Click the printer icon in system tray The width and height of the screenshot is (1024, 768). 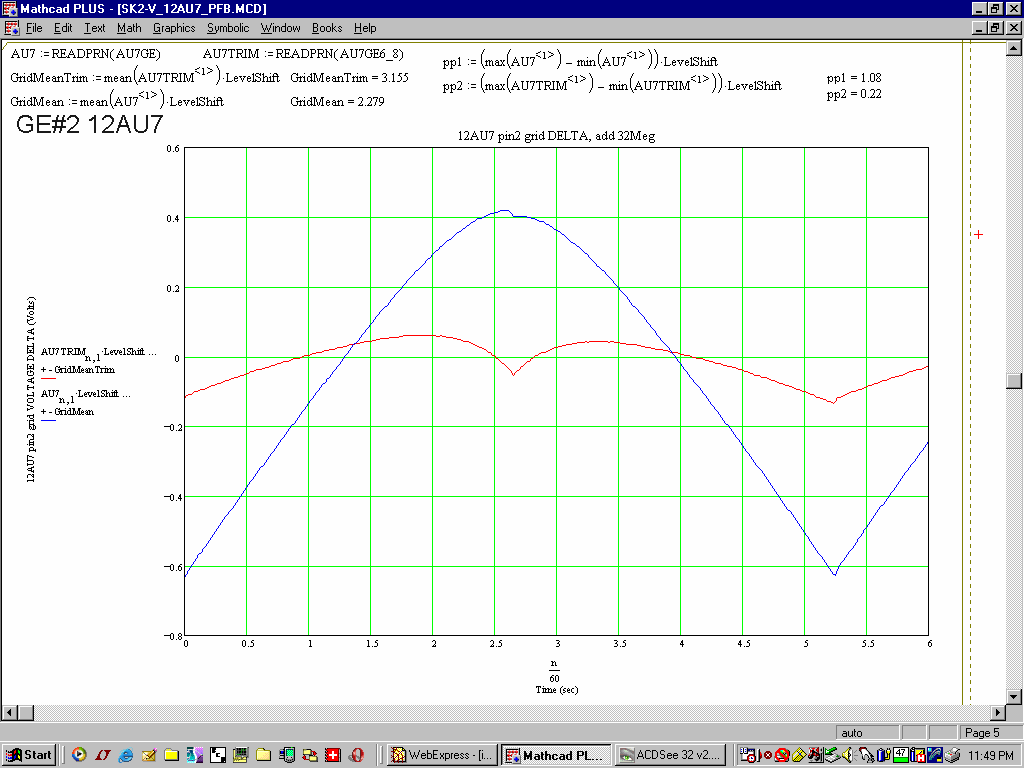coord(951,755)
